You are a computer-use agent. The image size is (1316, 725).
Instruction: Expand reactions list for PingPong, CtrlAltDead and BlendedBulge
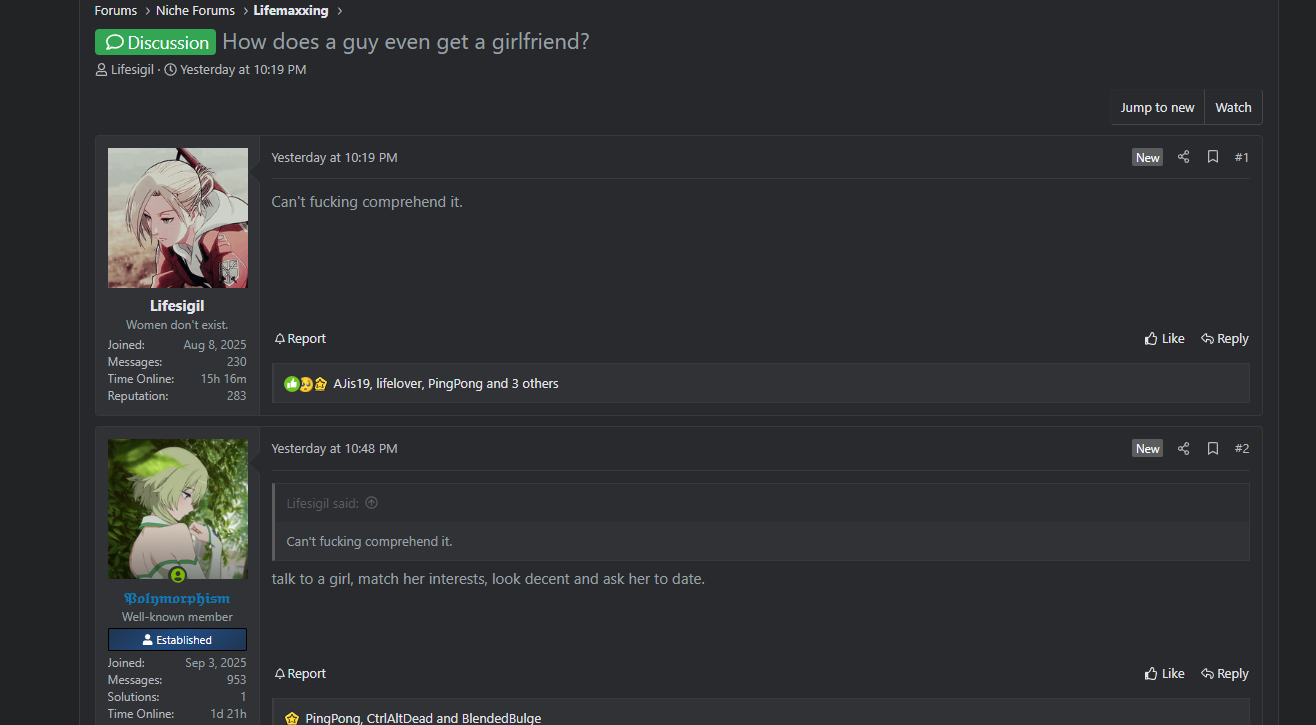click(423, 718)
